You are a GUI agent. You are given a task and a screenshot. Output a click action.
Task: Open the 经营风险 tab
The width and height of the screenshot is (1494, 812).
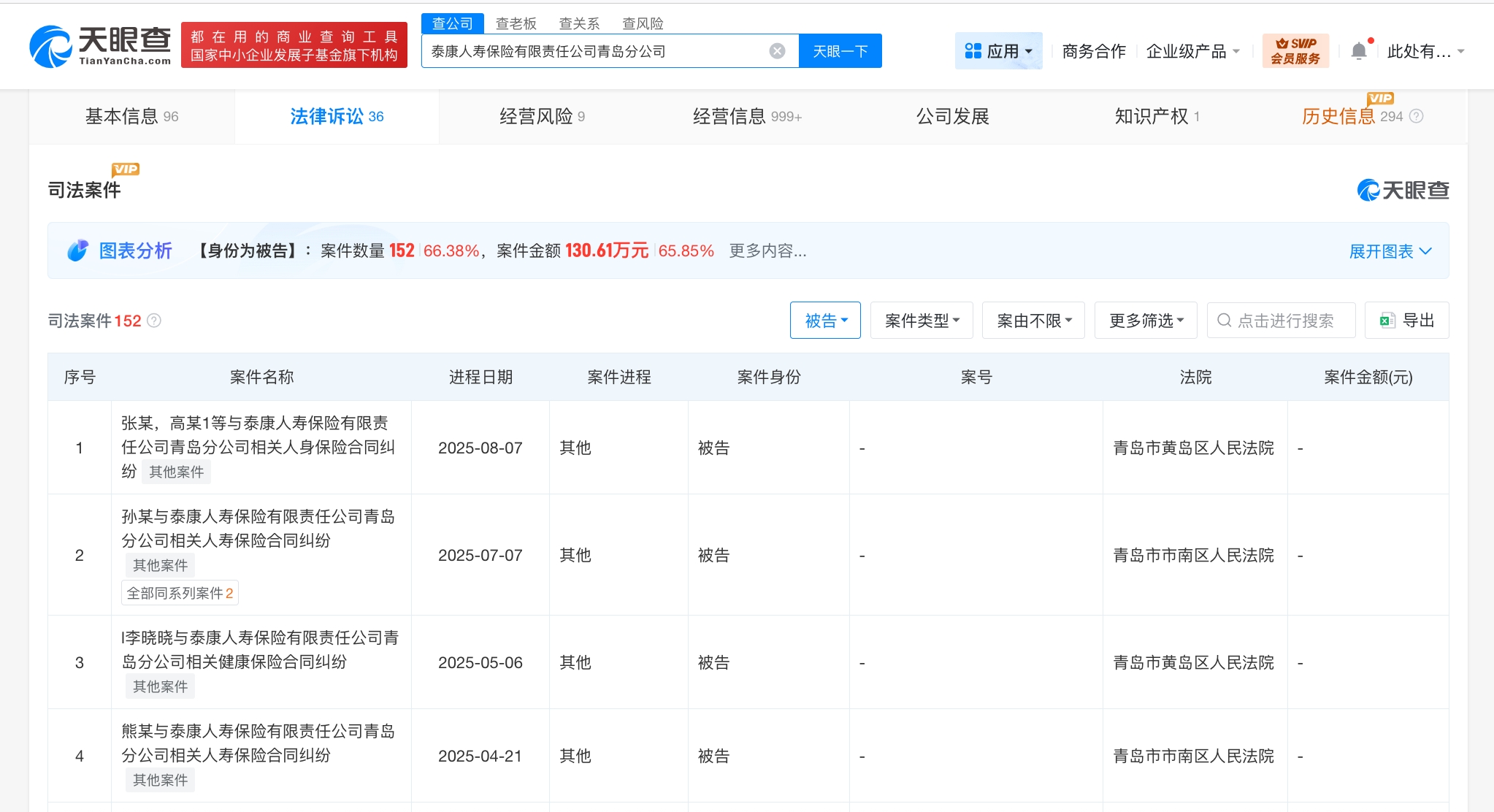(542, 116)
